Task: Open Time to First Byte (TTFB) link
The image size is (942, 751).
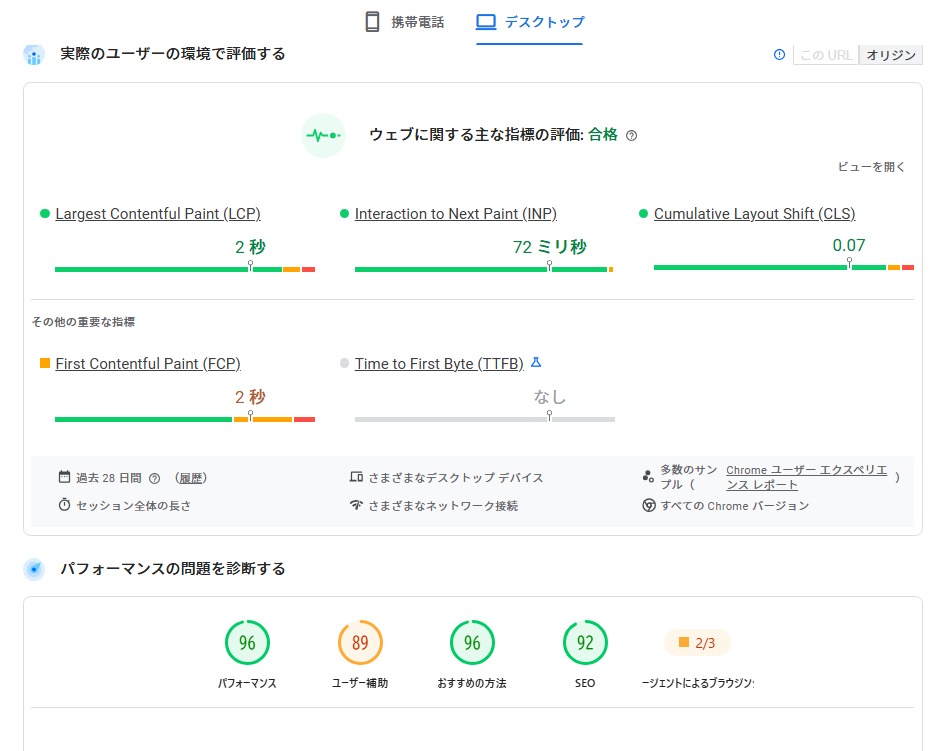Action: (x=439, y=364)
